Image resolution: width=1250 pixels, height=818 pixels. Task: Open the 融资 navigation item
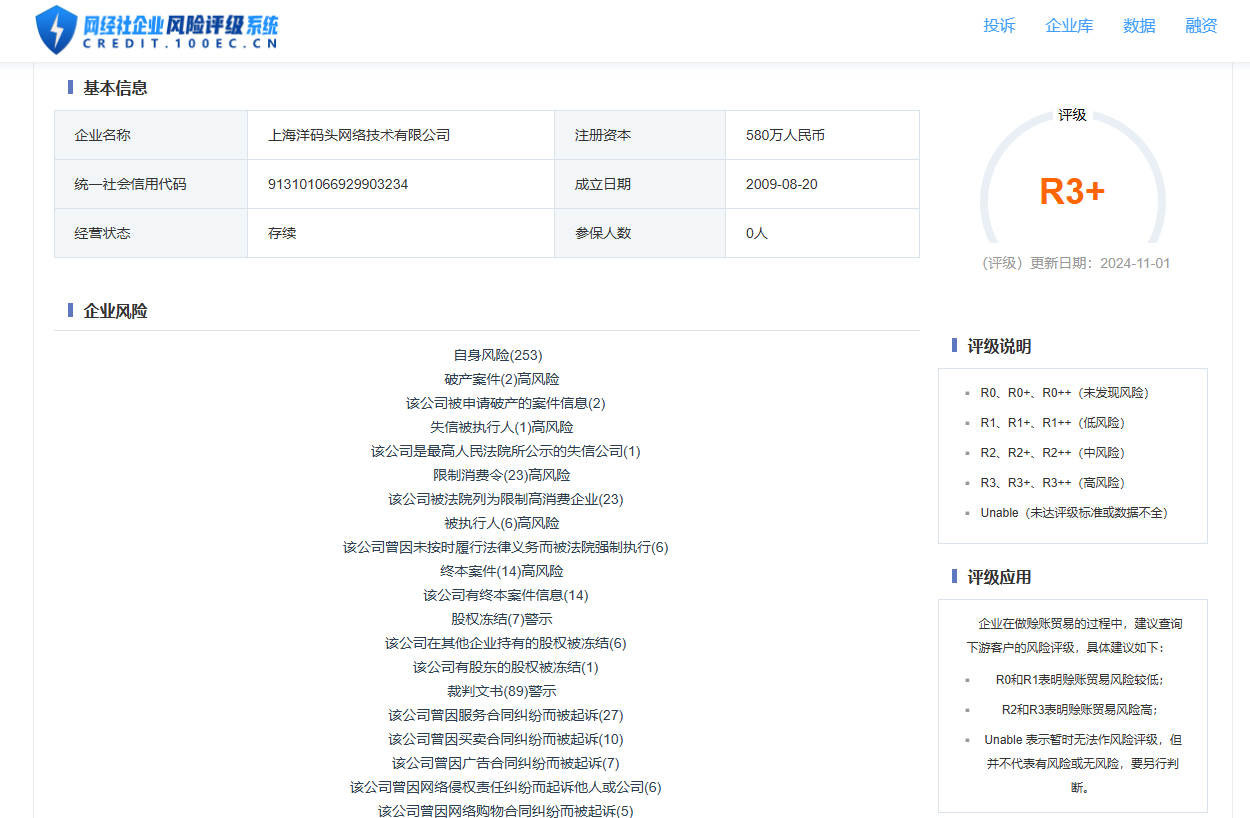(x=1201, y=26)
